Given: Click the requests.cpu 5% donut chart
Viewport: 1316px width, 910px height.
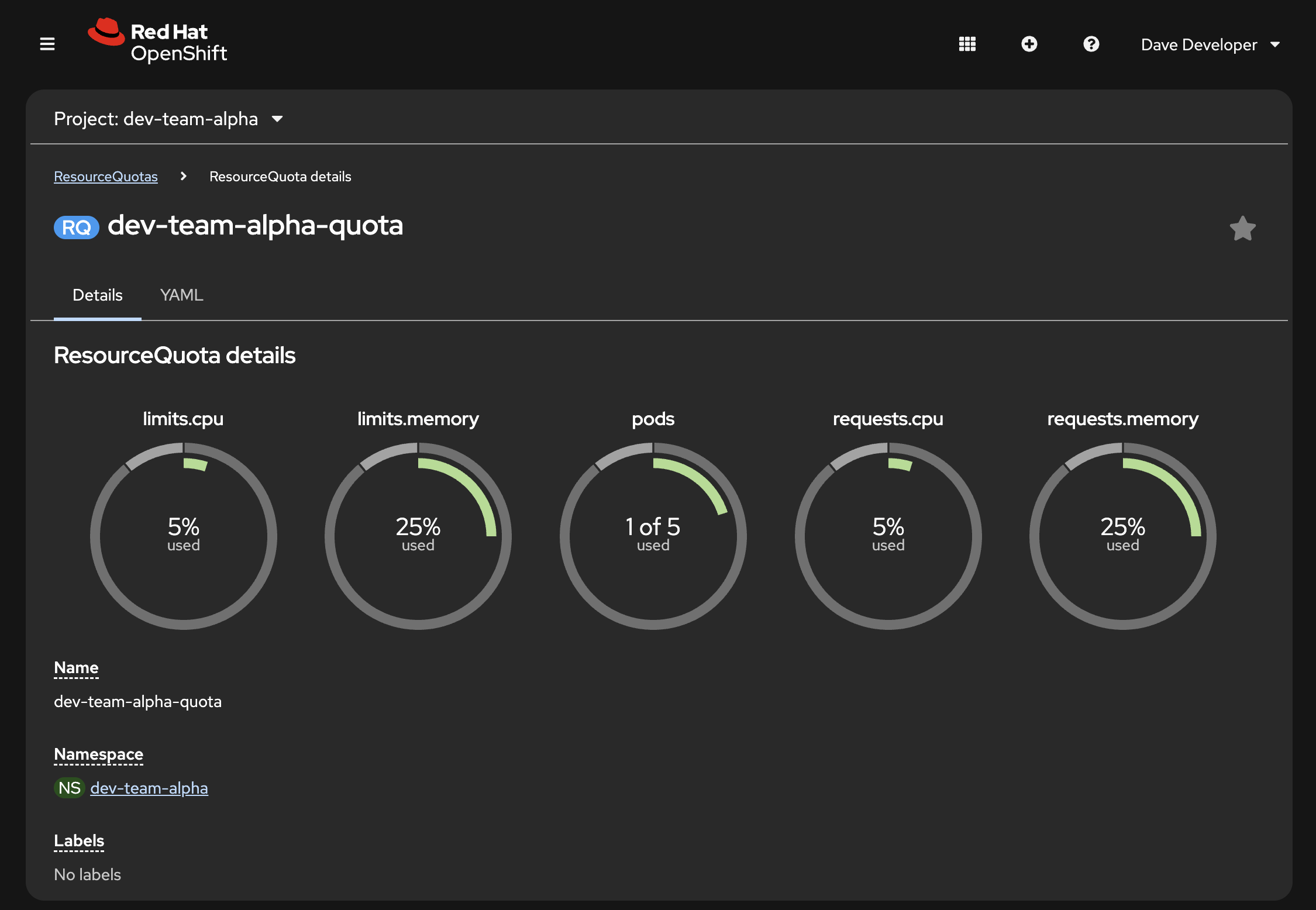Looking at the screenshot, I should (x=888, y=536).
